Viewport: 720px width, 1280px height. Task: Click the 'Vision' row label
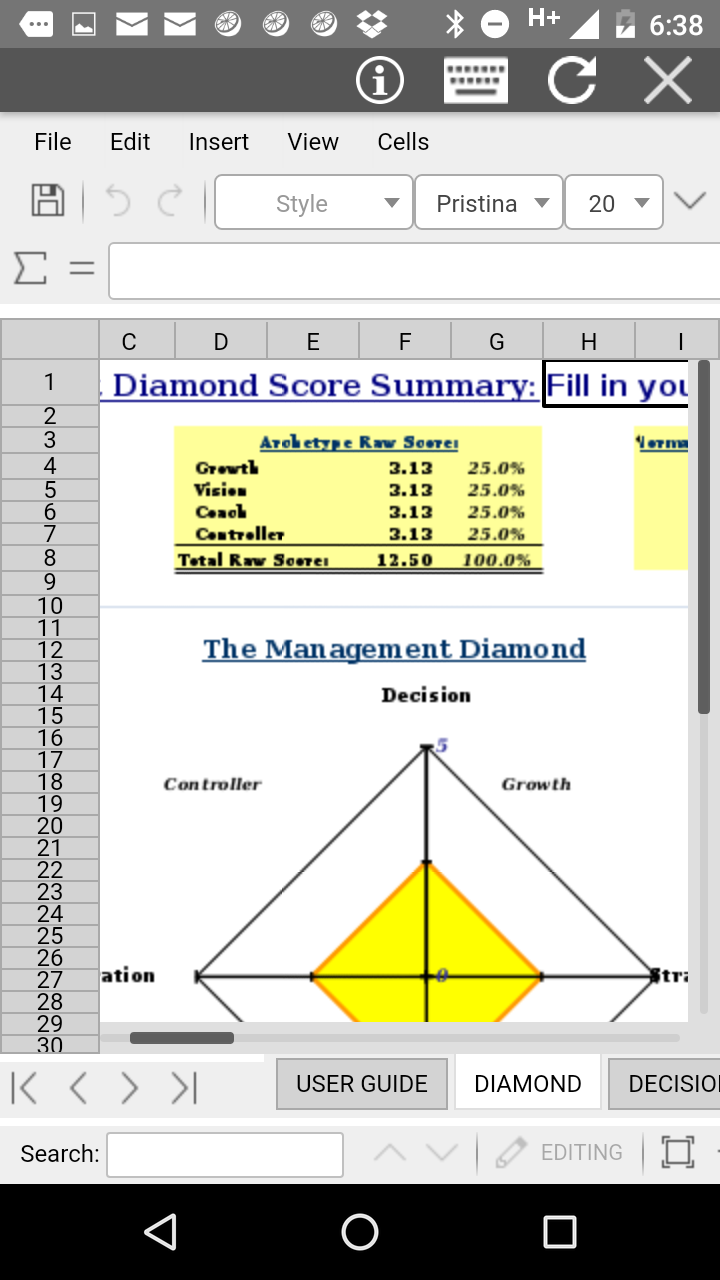coord(220,490)
